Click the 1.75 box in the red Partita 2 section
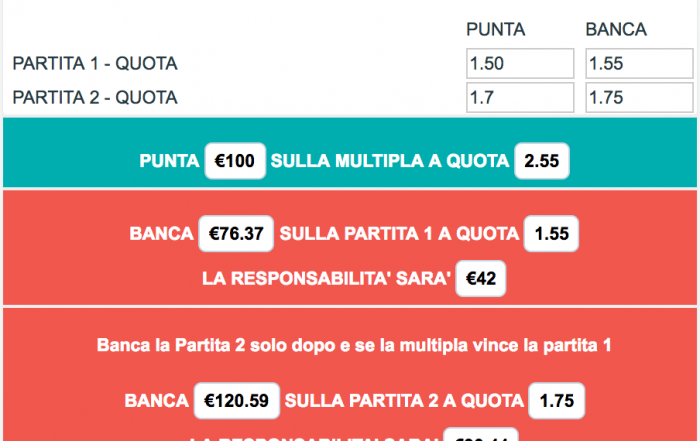This screenshot has width=700, height=441. [556, 401]
